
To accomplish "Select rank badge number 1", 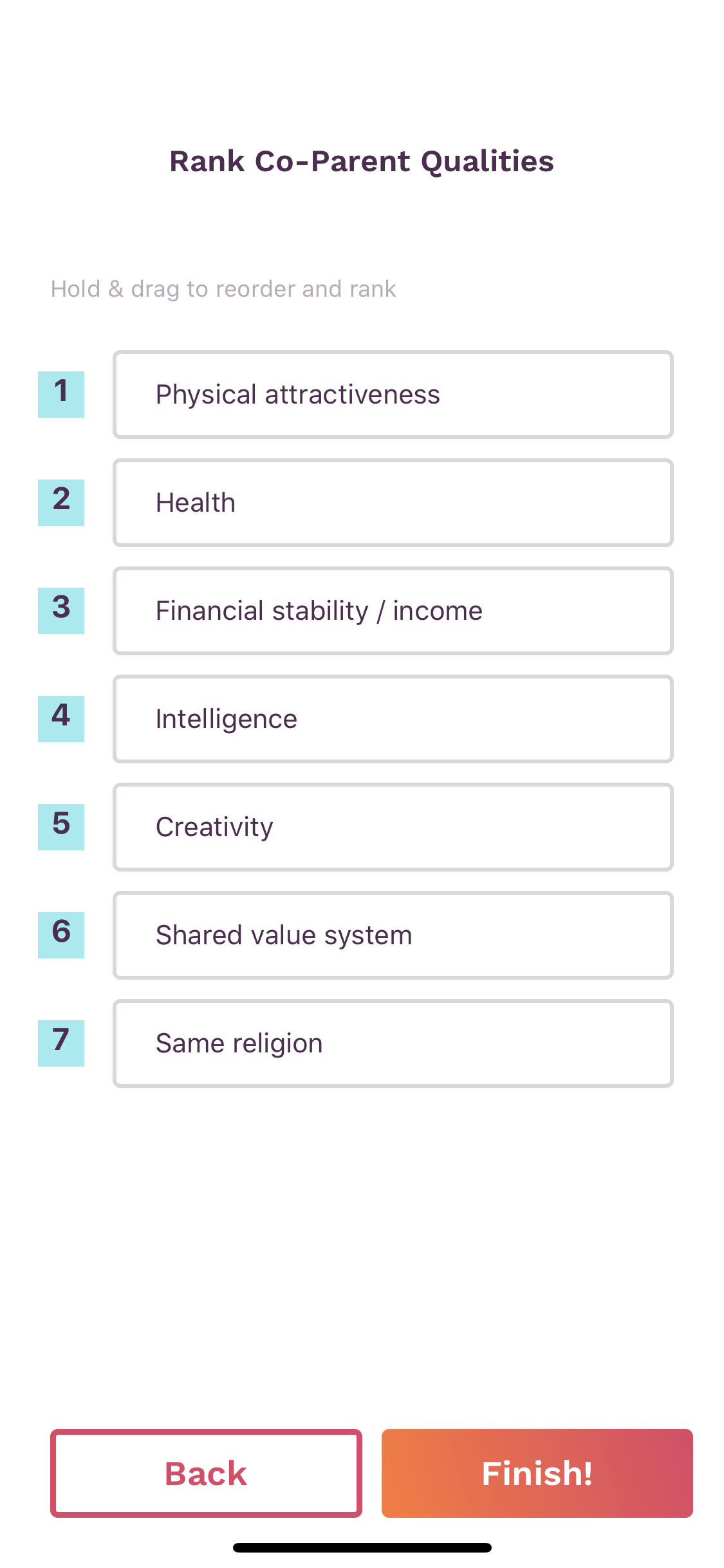I will click(61, 394).
